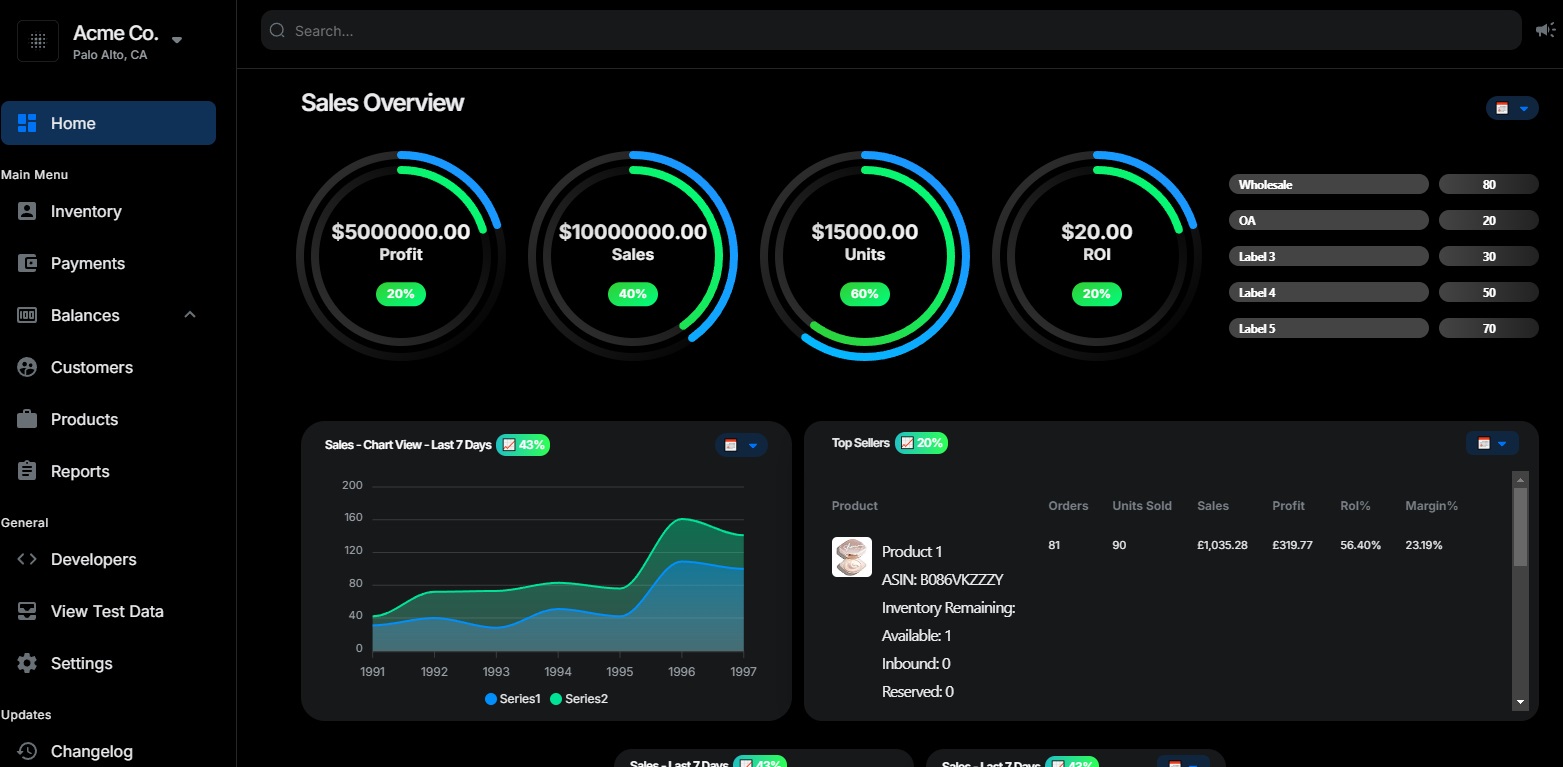The image size is (1563, 767).
Task: Click the Wholesale label bar
Action: click(1329, 184)
